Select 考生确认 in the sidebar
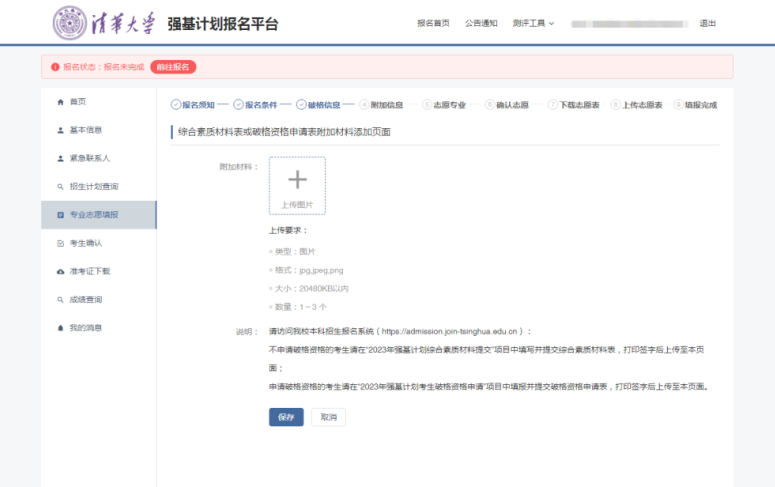 [99, 243]
